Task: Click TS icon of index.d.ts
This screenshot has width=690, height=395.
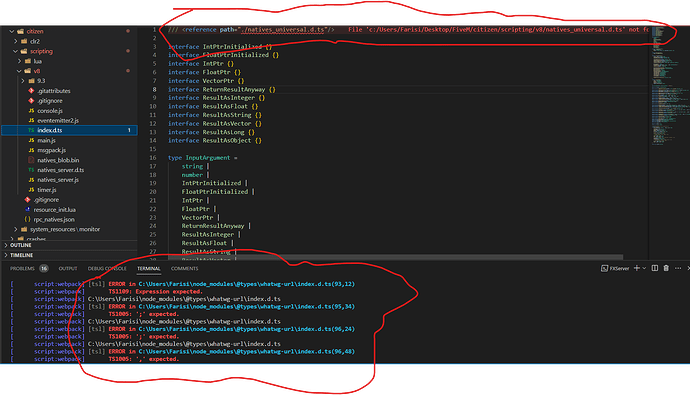Action: [x=31, y=130]
